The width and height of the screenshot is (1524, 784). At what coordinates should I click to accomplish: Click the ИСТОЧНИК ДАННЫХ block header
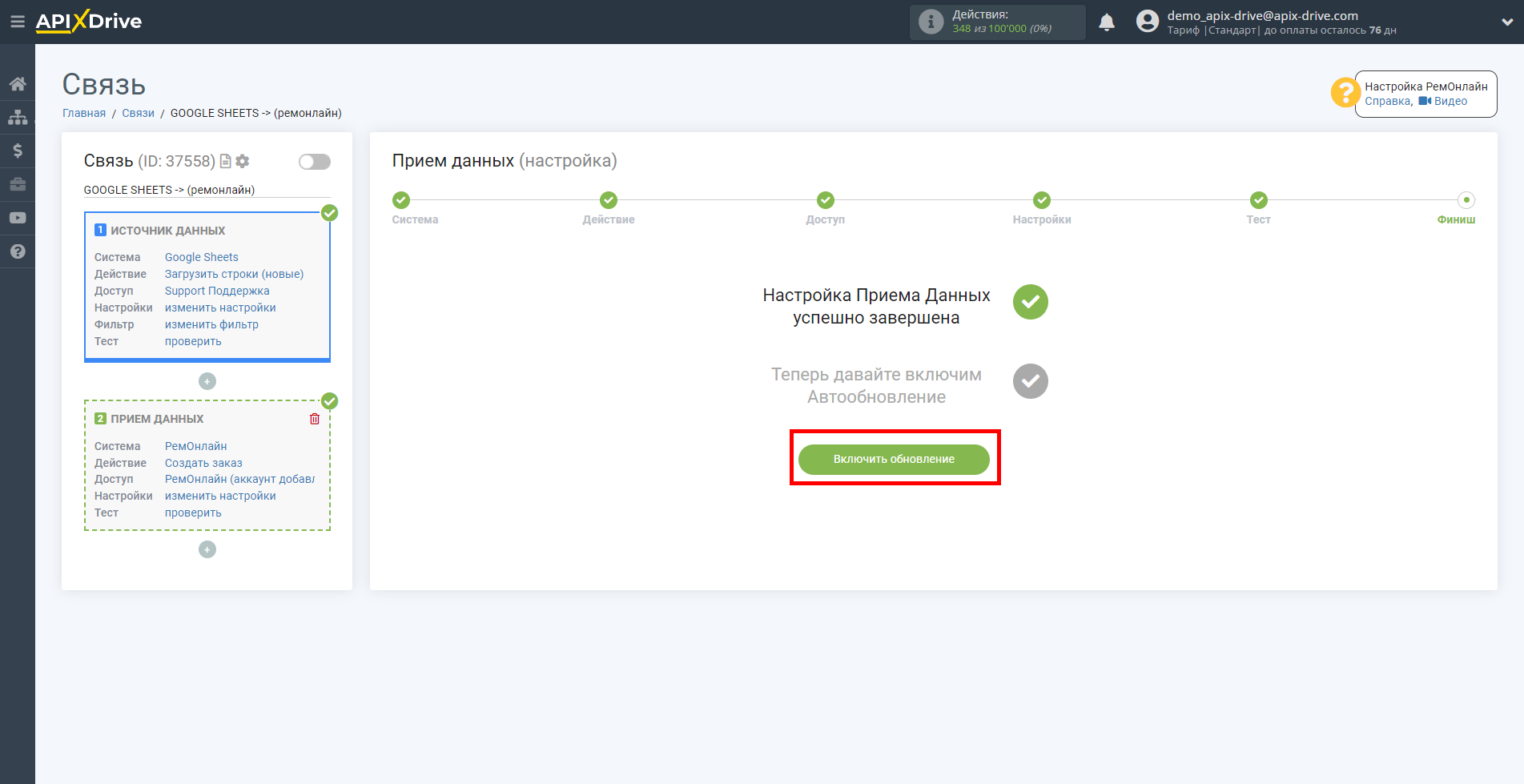click(167, 231)
